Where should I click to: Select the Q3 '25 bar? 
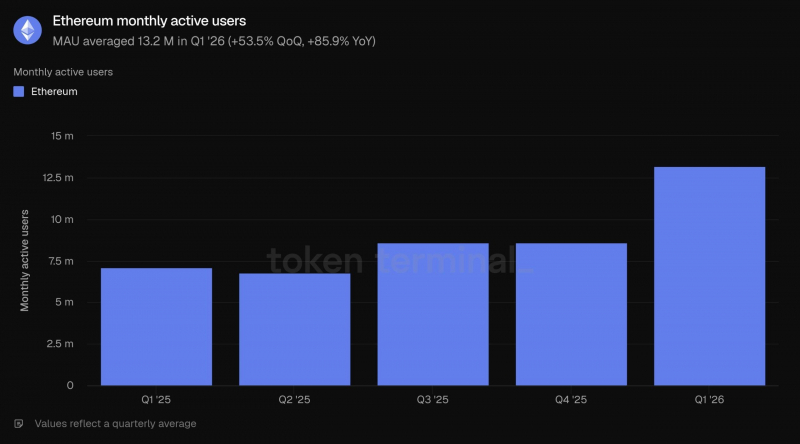pyautogui.click(x=433, y=314)
